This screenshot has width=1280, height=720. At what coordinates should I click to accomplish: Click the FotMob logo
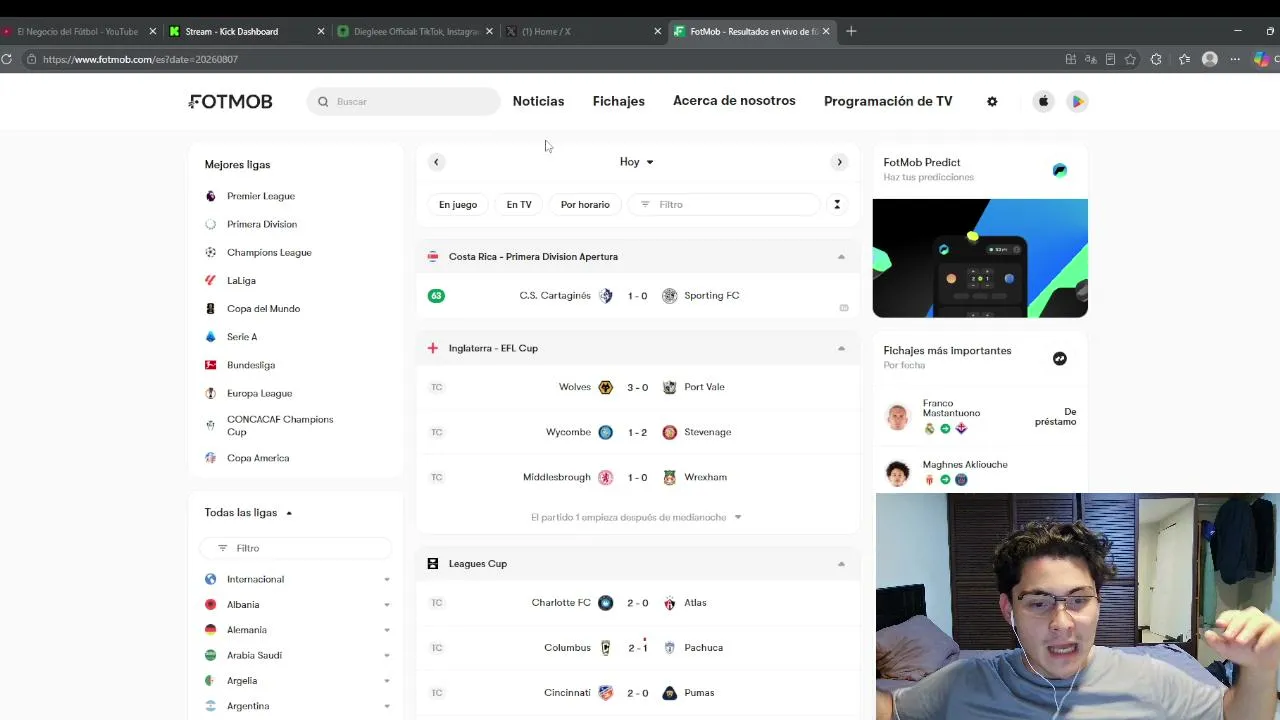(x=230, y=101)
